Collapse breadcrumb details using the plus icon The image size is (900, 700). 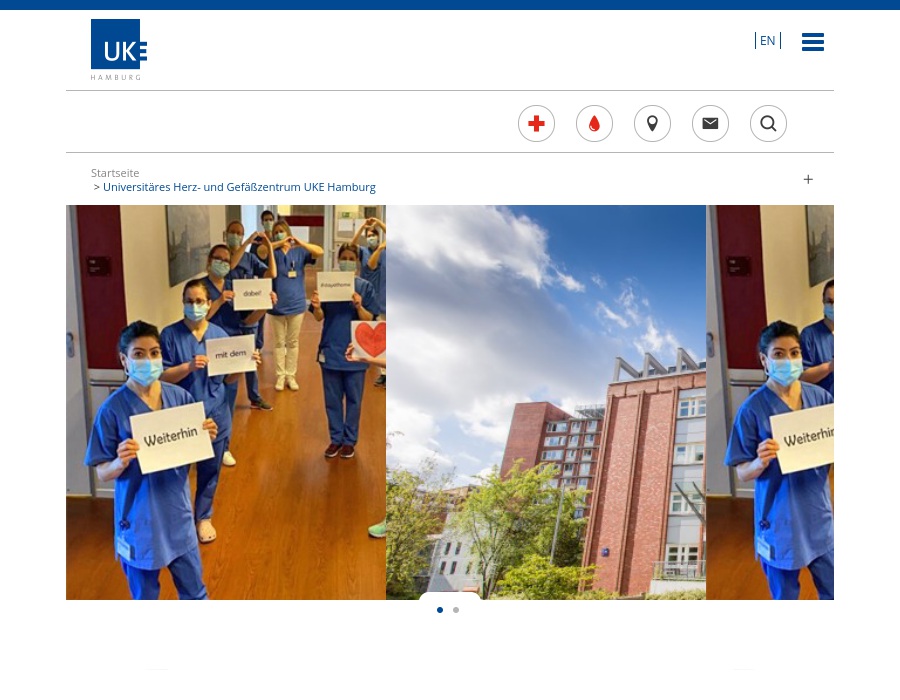808,179
